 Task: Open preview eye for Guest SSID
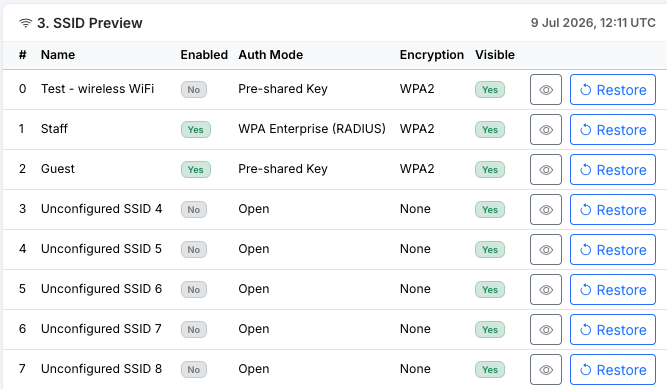point(546,170)
